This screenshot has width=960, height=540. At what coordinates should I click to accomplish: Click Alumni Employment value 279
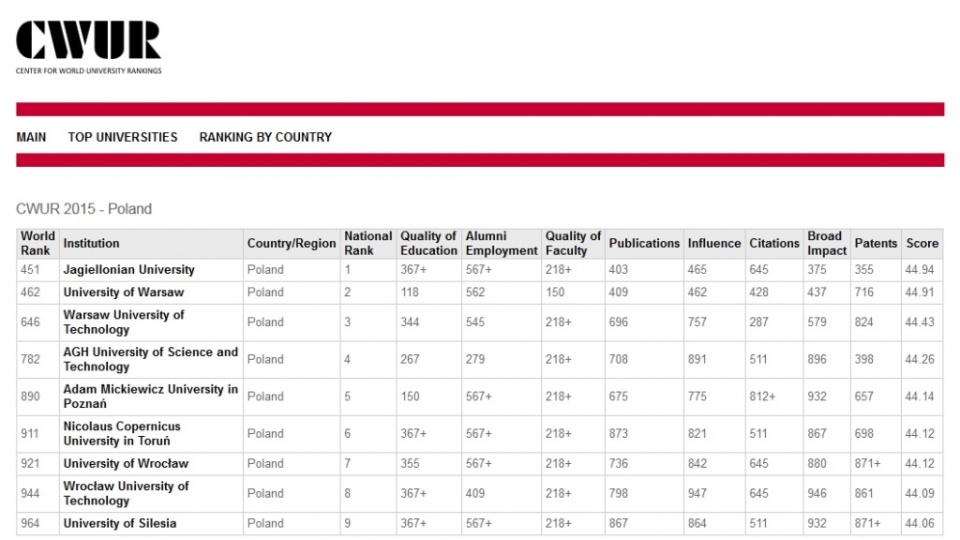coord(475,359)
